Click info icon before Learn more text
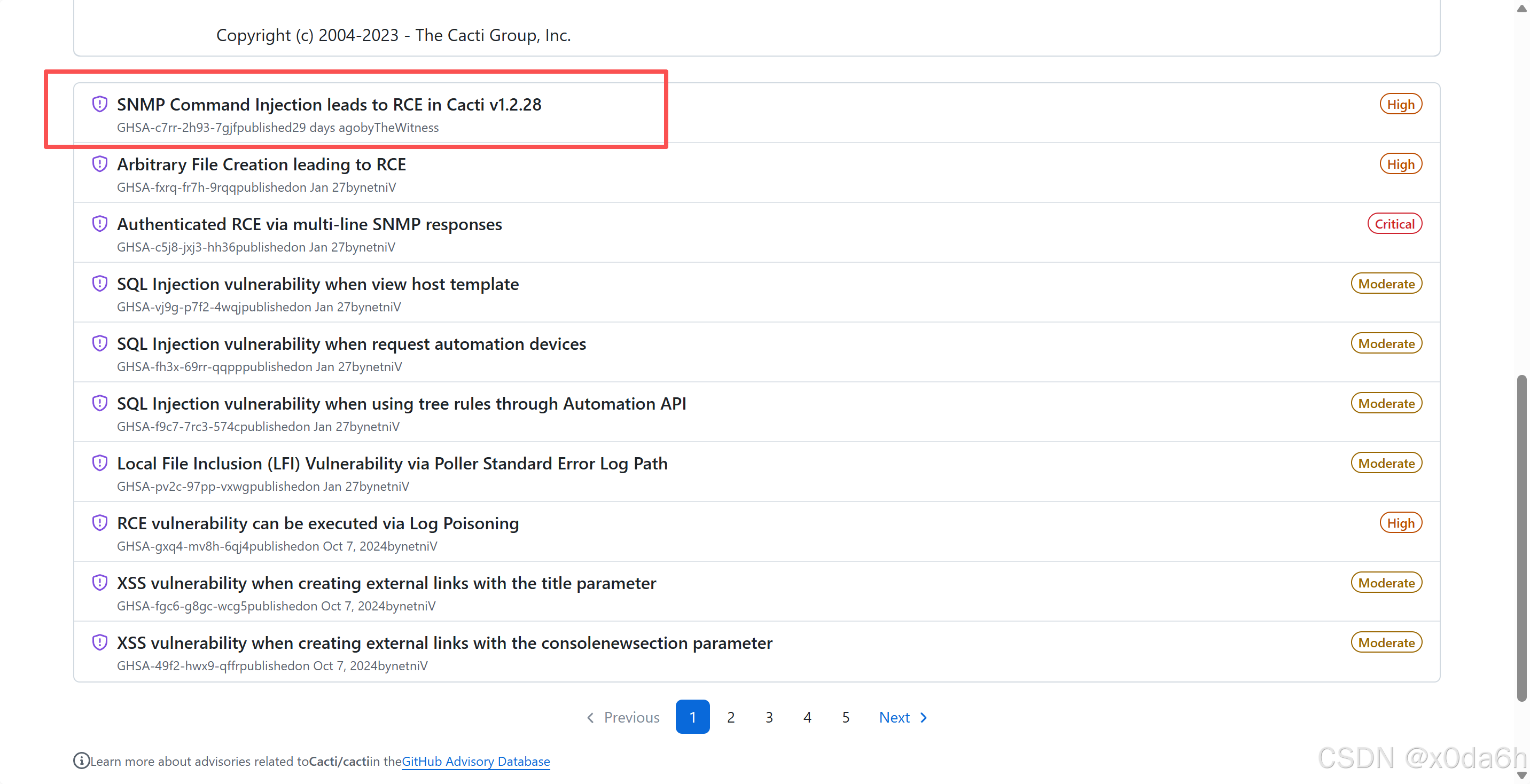This screenshot has width=1530, height=784. coord(81,761)
